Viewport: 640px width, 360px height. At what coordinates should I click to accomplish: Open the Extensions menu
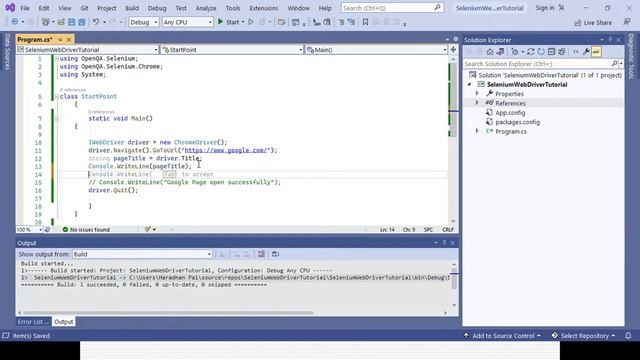tap(264, 8)
